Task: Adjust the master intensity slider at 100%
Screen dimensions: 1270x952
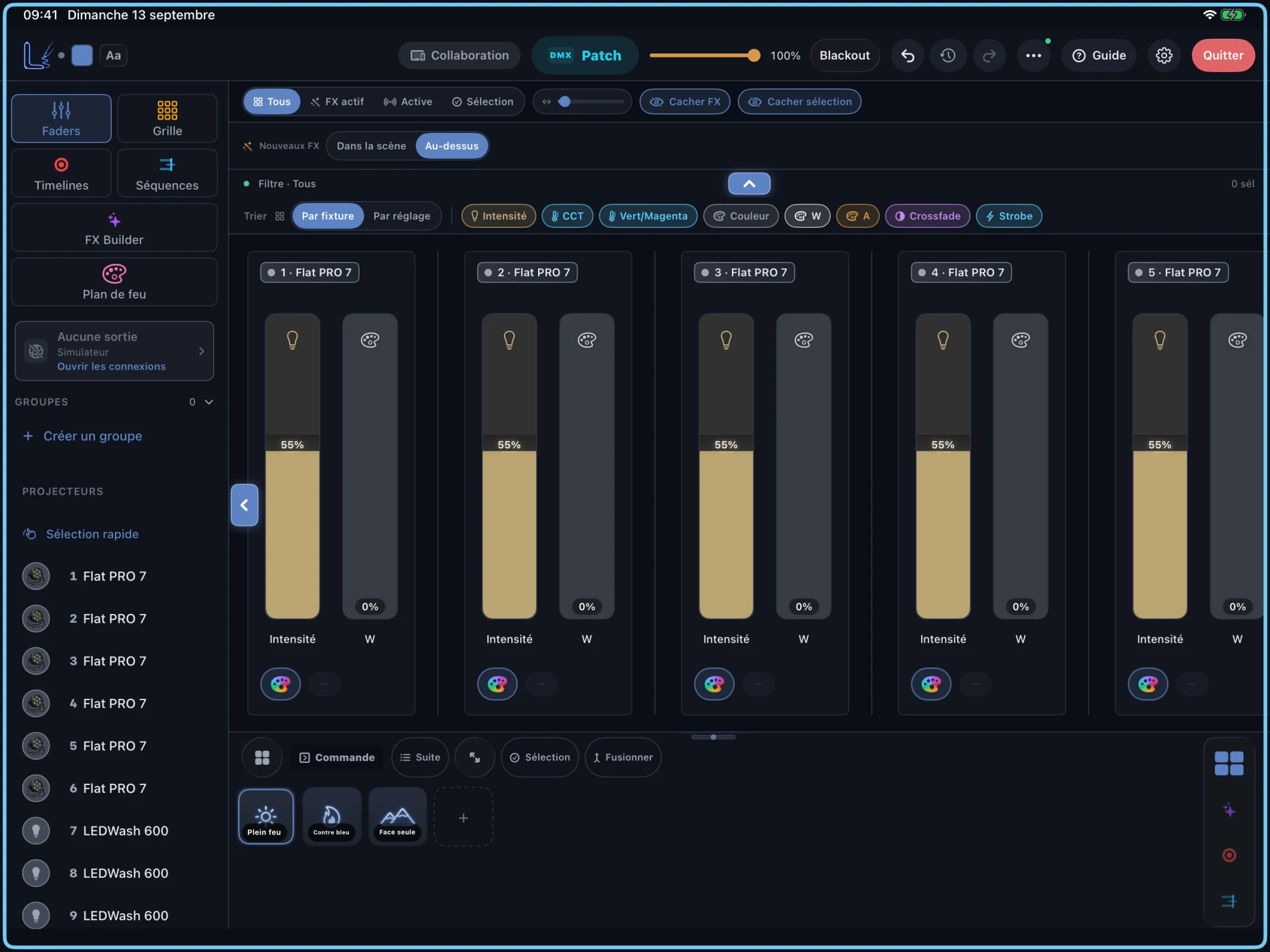Action: [705, 55]
